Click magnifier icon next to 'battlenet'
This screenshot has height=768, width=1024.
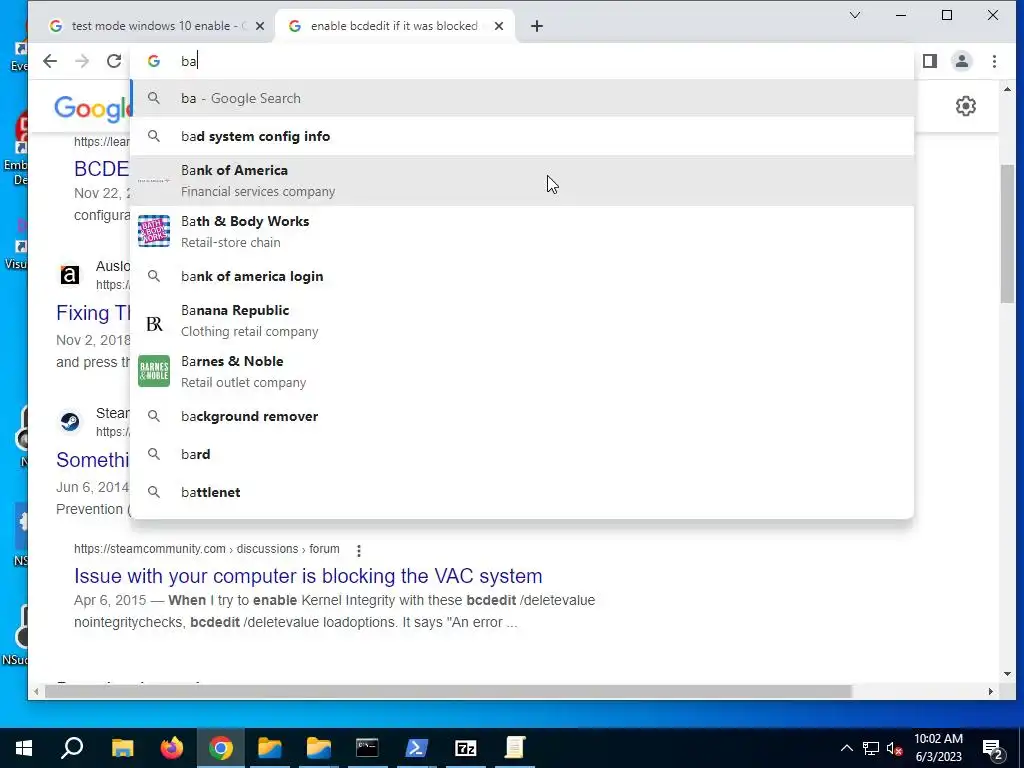(x=153, y=492)
